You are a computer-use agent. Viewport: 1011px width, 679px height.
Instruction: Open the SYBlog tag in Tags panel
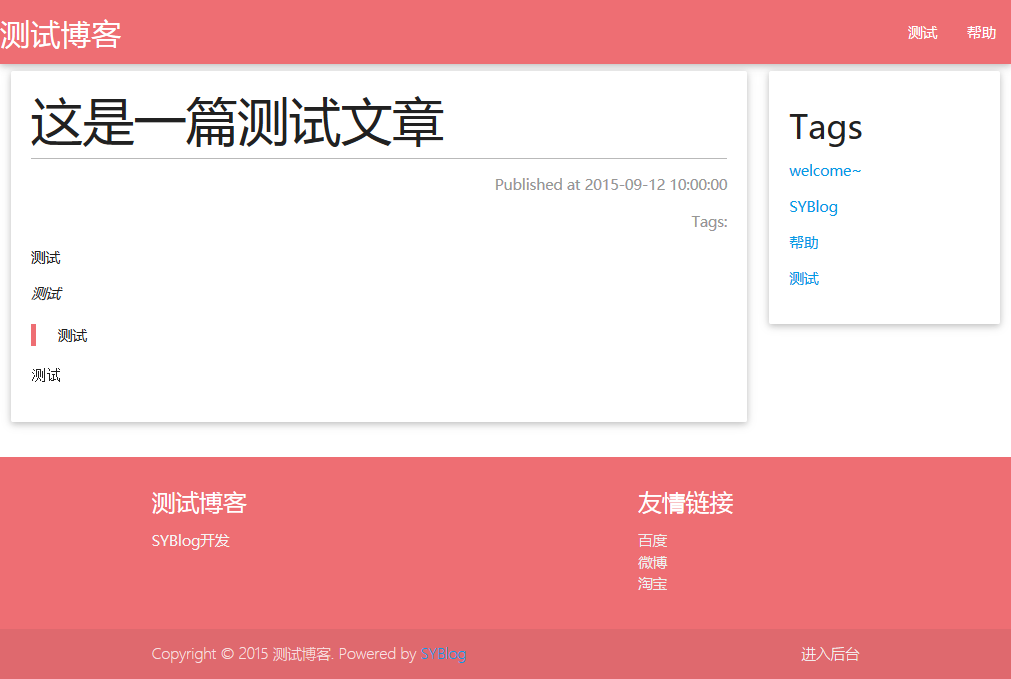[813, 207]
